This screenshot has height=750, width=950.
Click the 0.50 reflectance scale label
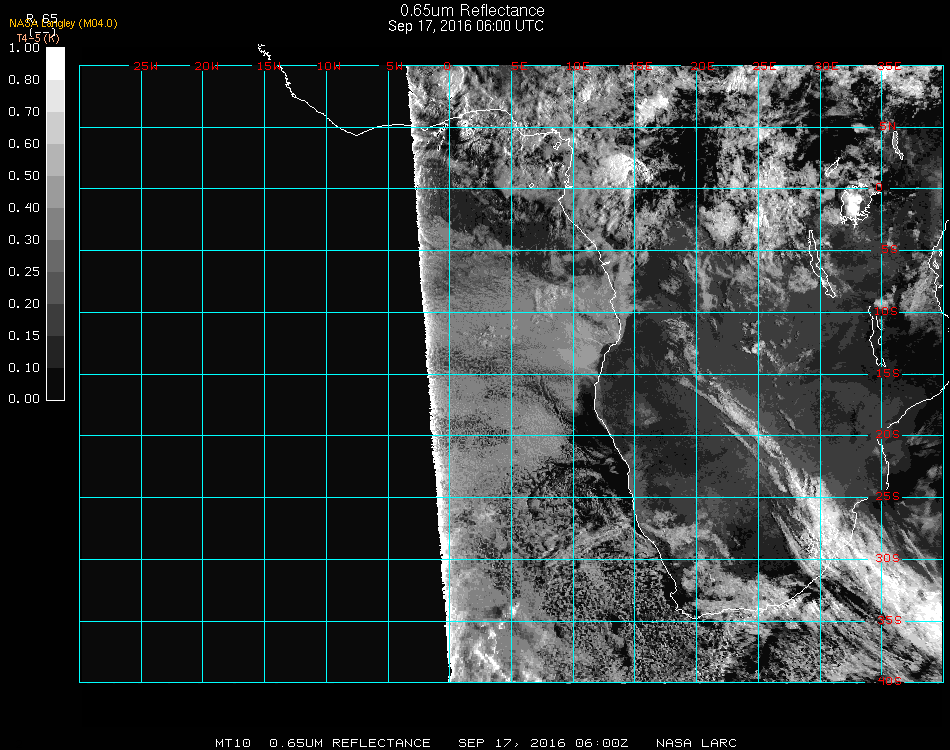23,176
